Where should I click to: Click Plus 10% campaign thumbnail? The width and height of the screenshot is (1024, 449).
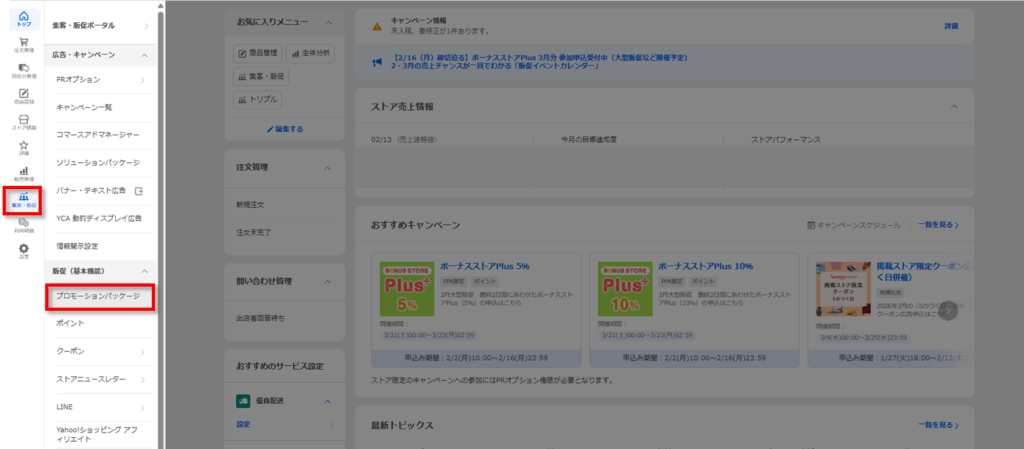[624, 289]
